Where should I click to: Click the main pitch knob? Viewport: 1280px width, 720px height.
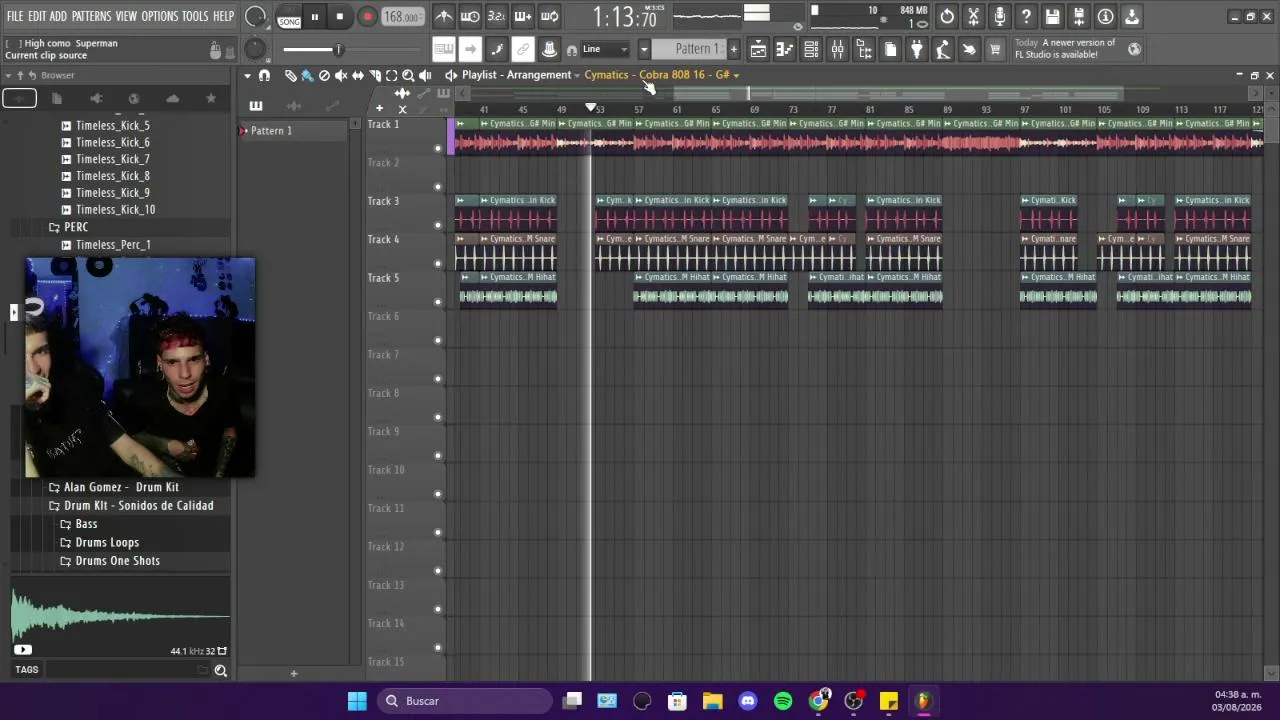(255, 49)
